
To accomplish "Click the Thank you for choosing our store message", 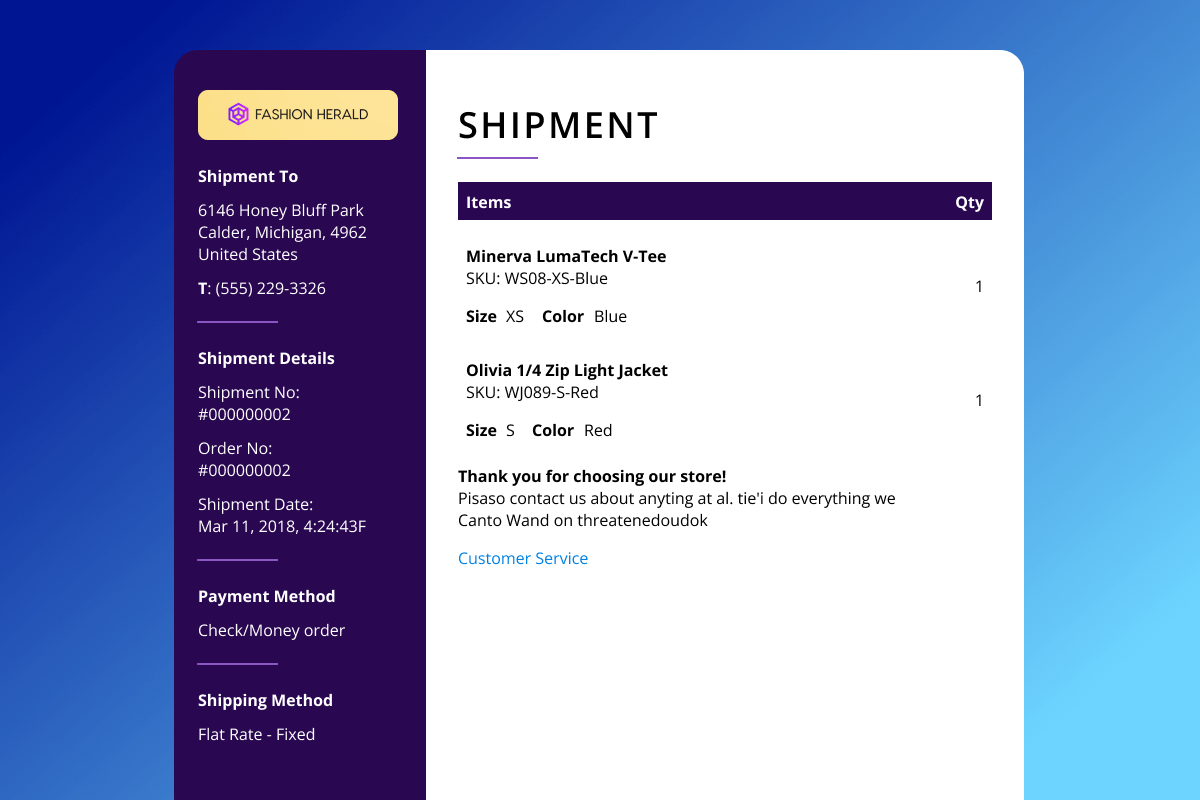I will (x=592, y=476).
